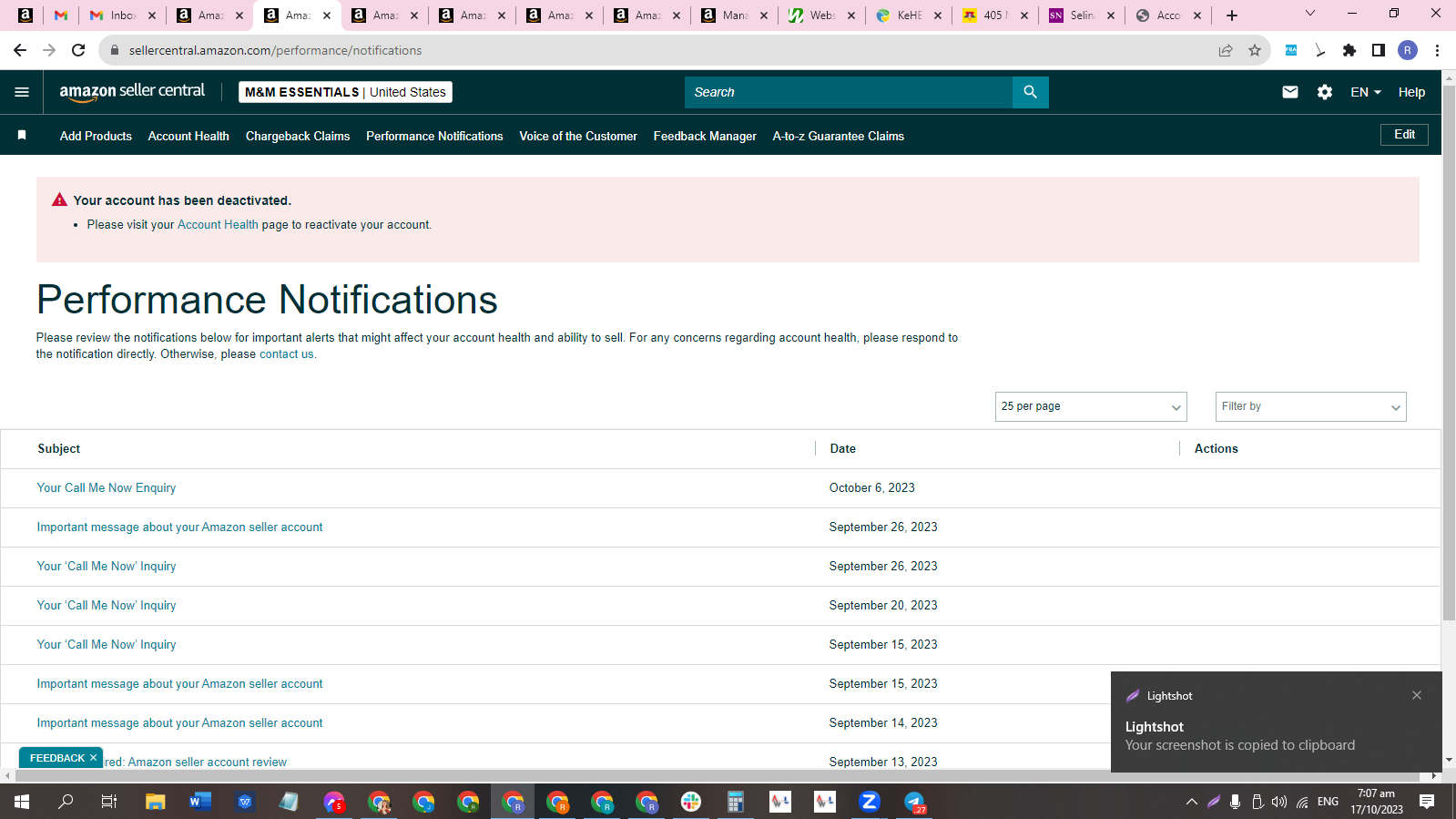The width and height of the screenshot is (1456, 819).
Task: Switch to the Gmail Inbox tab
Action: point(123,15)
